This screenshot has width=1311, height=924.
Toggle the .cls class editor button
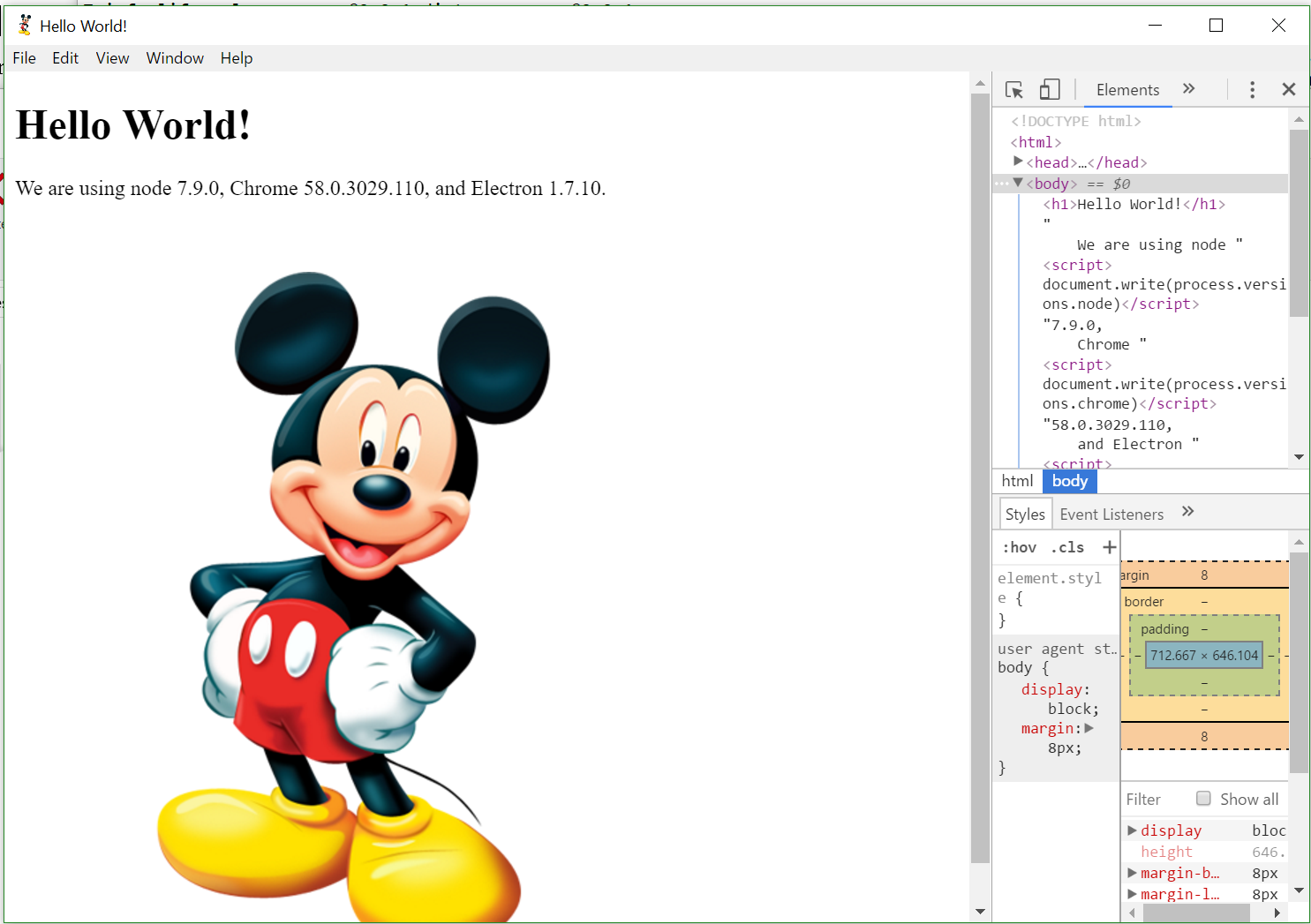[x=1067, y=547]
